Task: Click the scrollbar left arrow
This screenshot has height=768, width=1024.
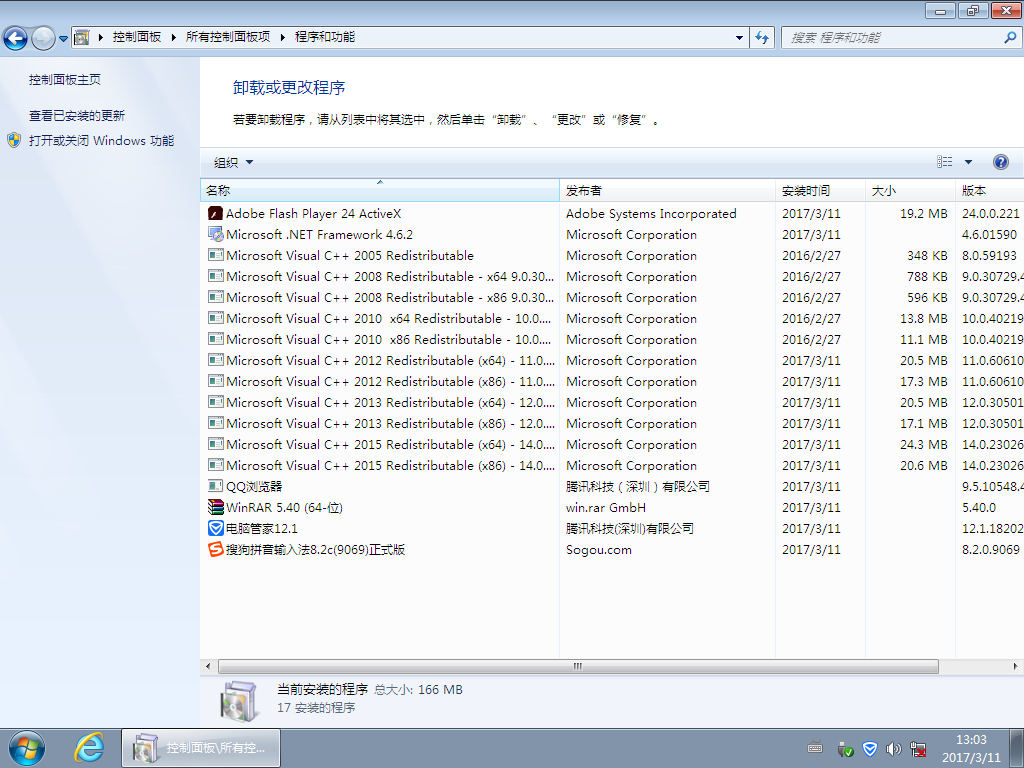Action: [208, 666]
